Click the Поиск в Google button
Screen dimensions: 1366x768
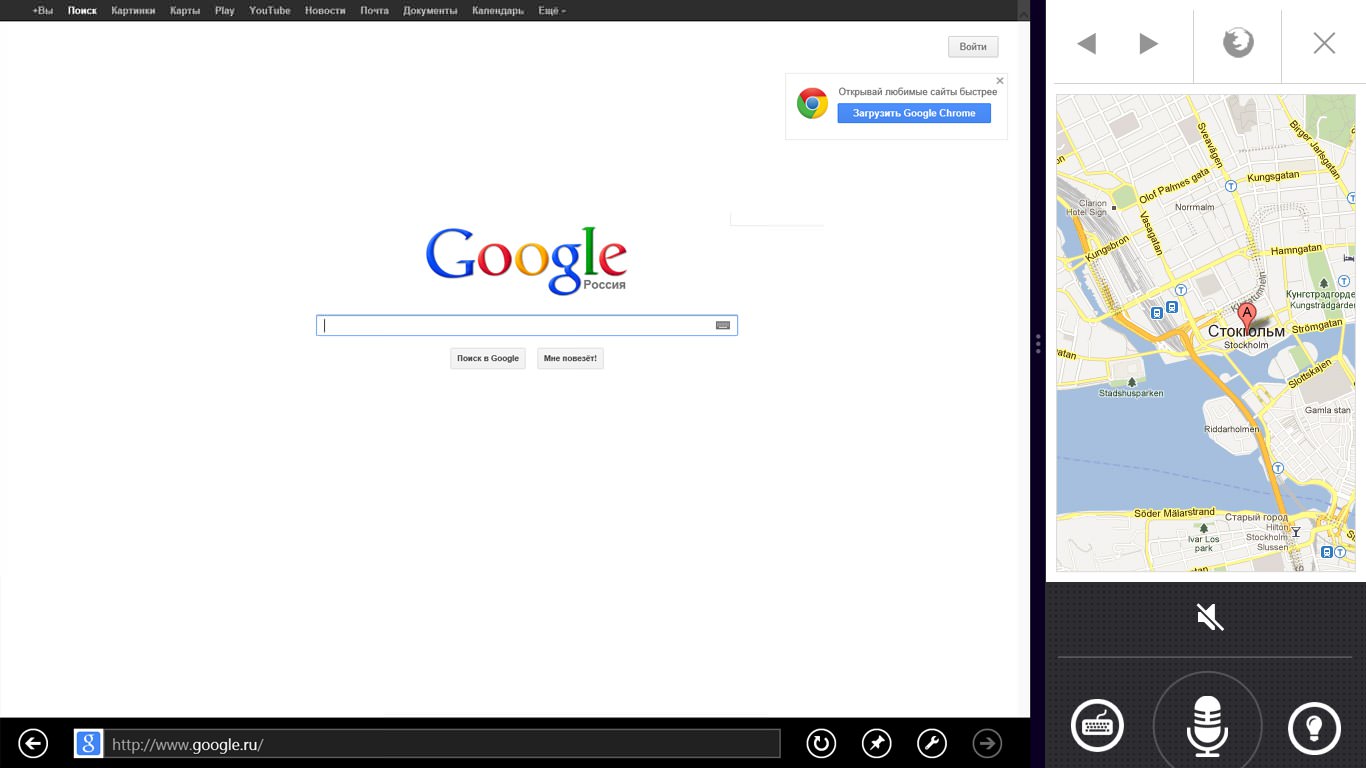[488, 358]
